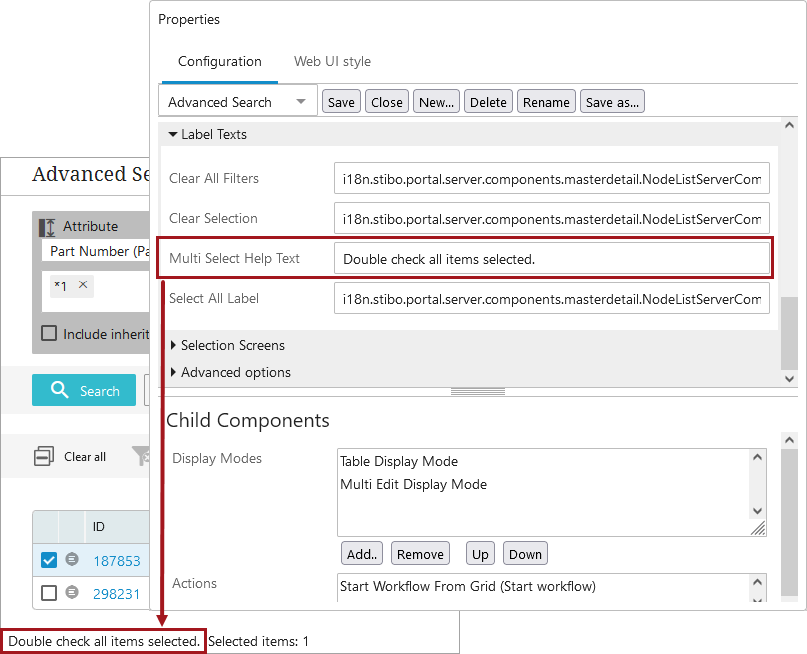Select Start Workflow From Grid action
807x654 pixels.
point(468,586)
